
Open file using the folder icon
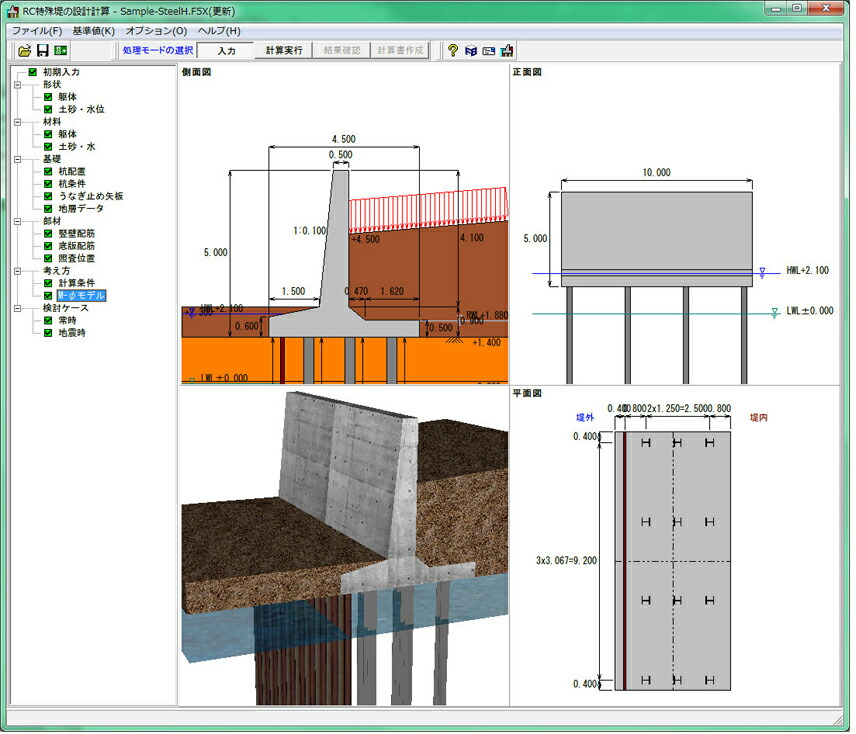[x=24, y=51]
